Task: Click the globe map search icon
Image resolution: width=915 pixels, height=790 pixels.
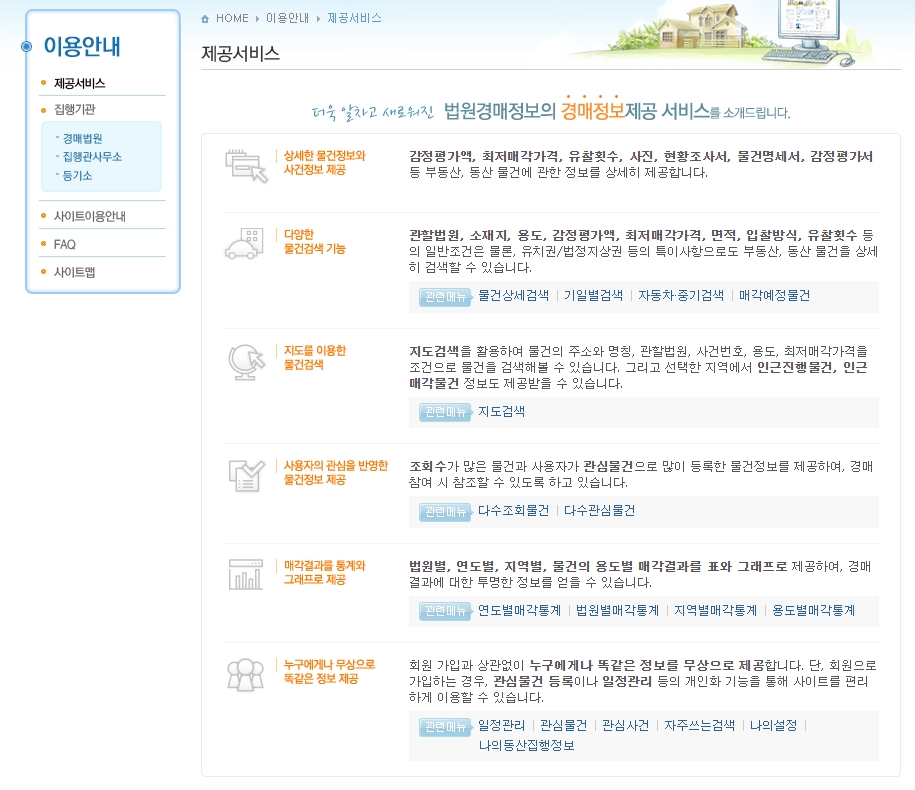Action: tap(246, 362)
